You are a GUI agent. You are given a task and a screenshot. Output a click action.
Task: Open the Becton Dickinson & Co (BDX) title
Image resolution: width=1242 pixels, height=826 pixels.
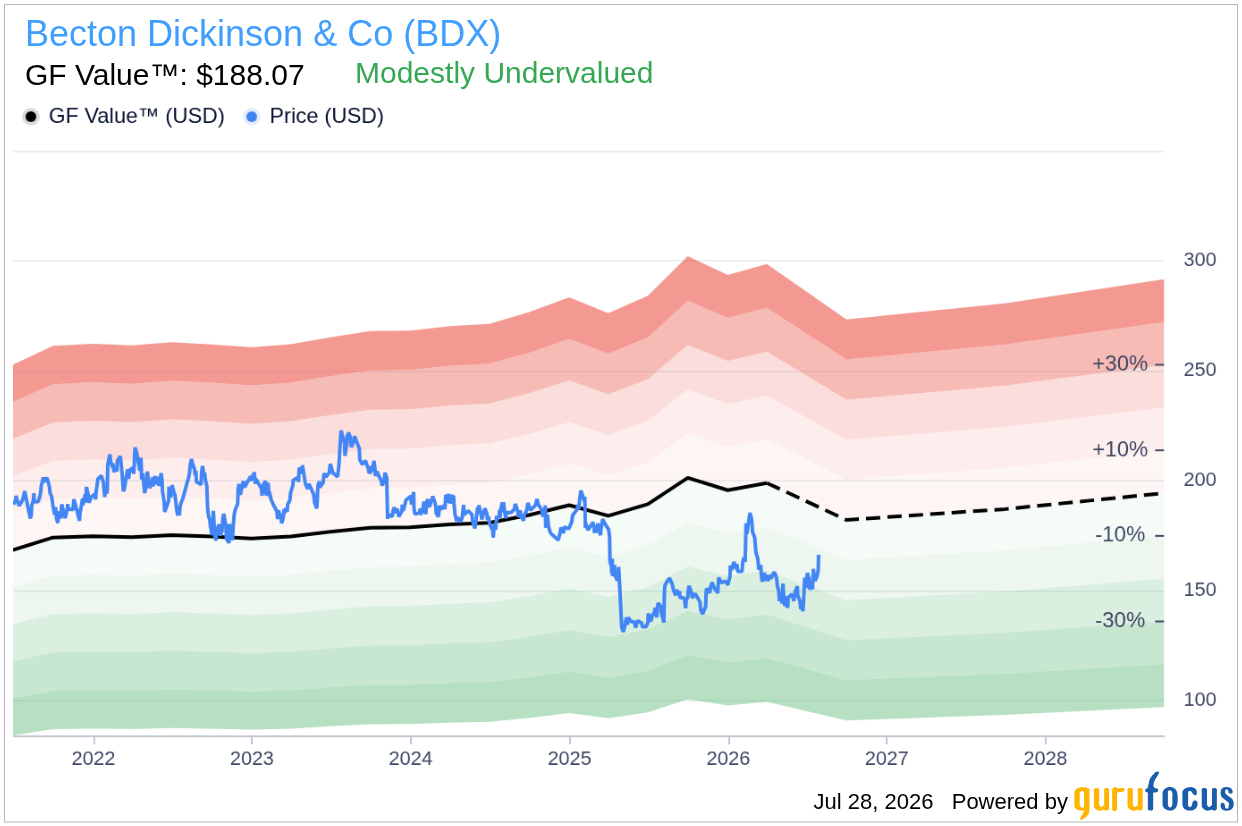click(x=263, y=34)
